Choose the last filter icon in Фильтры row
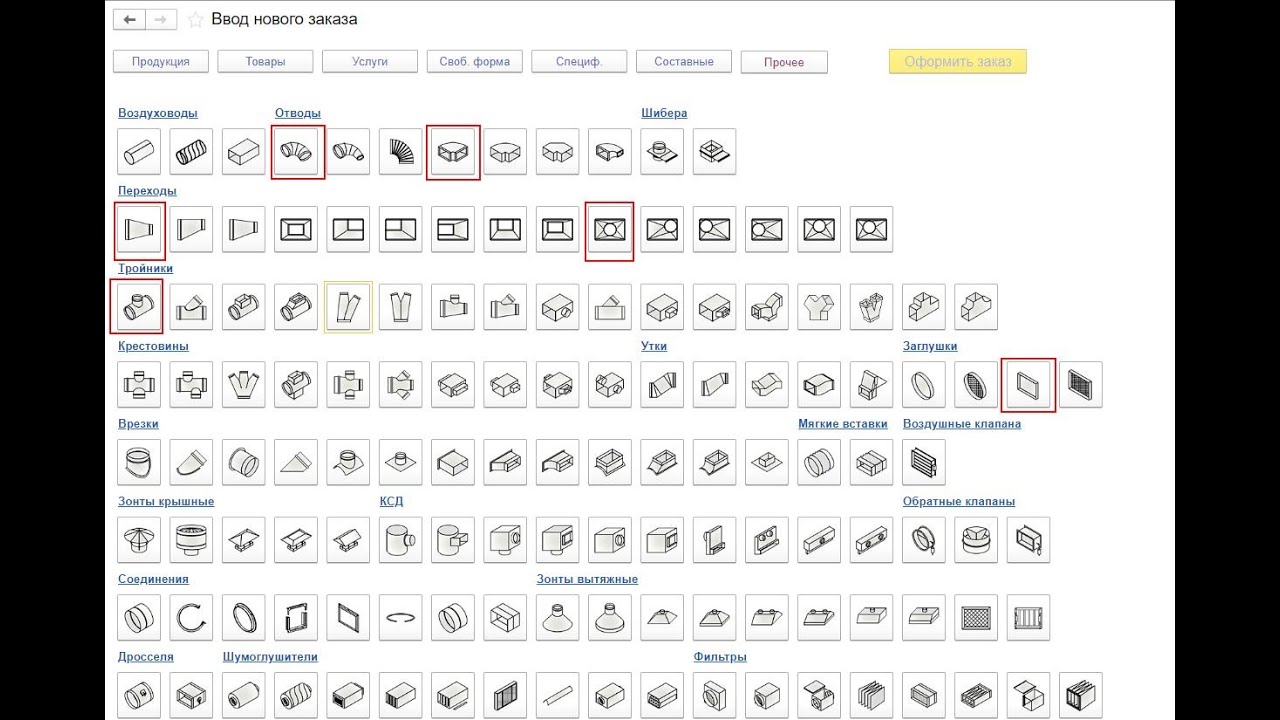 [x=1080, y=694]
